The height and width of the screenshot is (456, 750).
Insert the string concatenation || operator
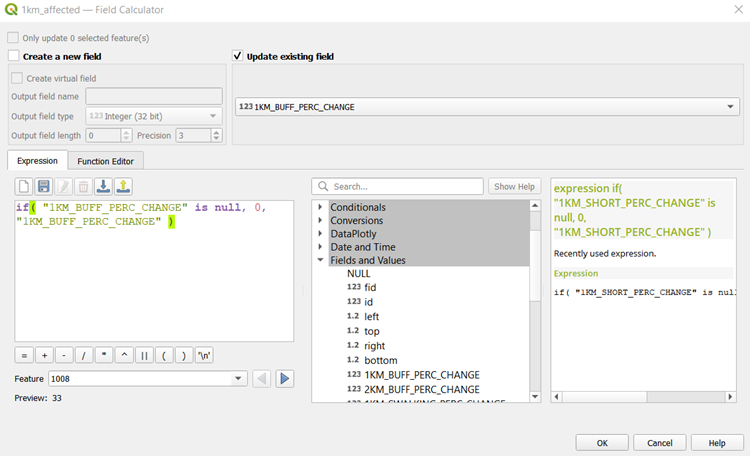pos(144,355)
